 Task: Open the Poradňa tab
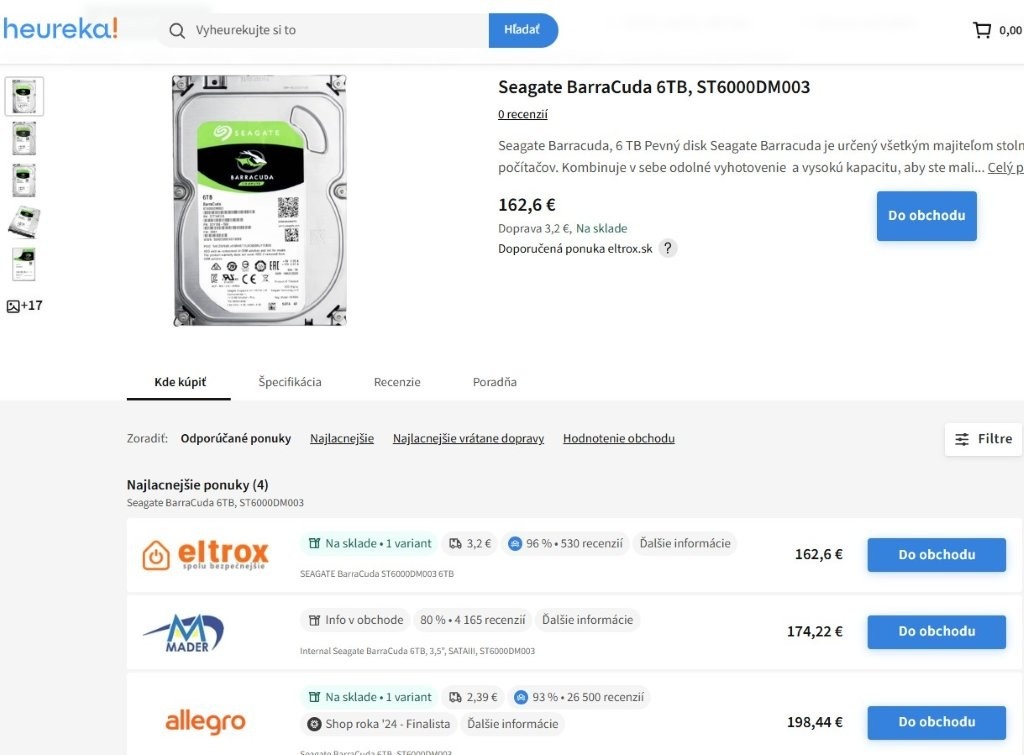click(494, 382)
